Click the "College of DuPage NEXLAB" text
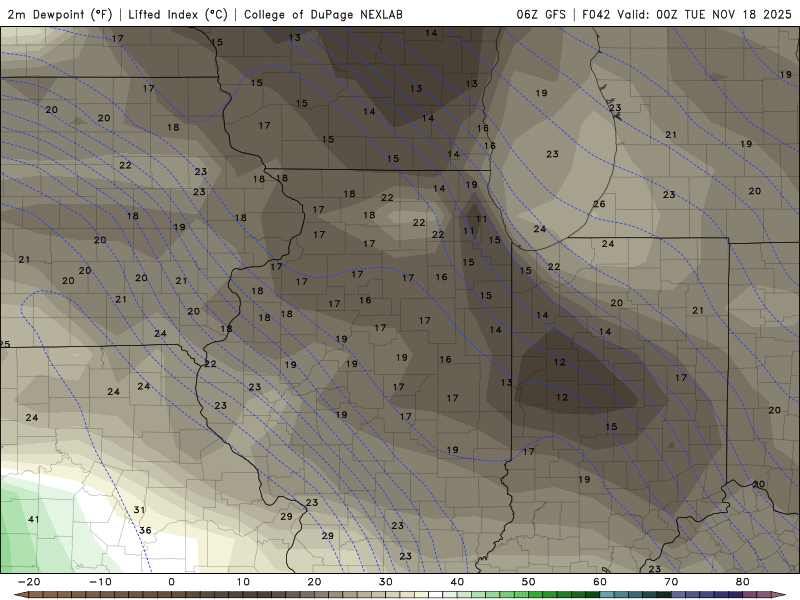The height and width of the screenshot is (600, 800). (x=323, y=14)
